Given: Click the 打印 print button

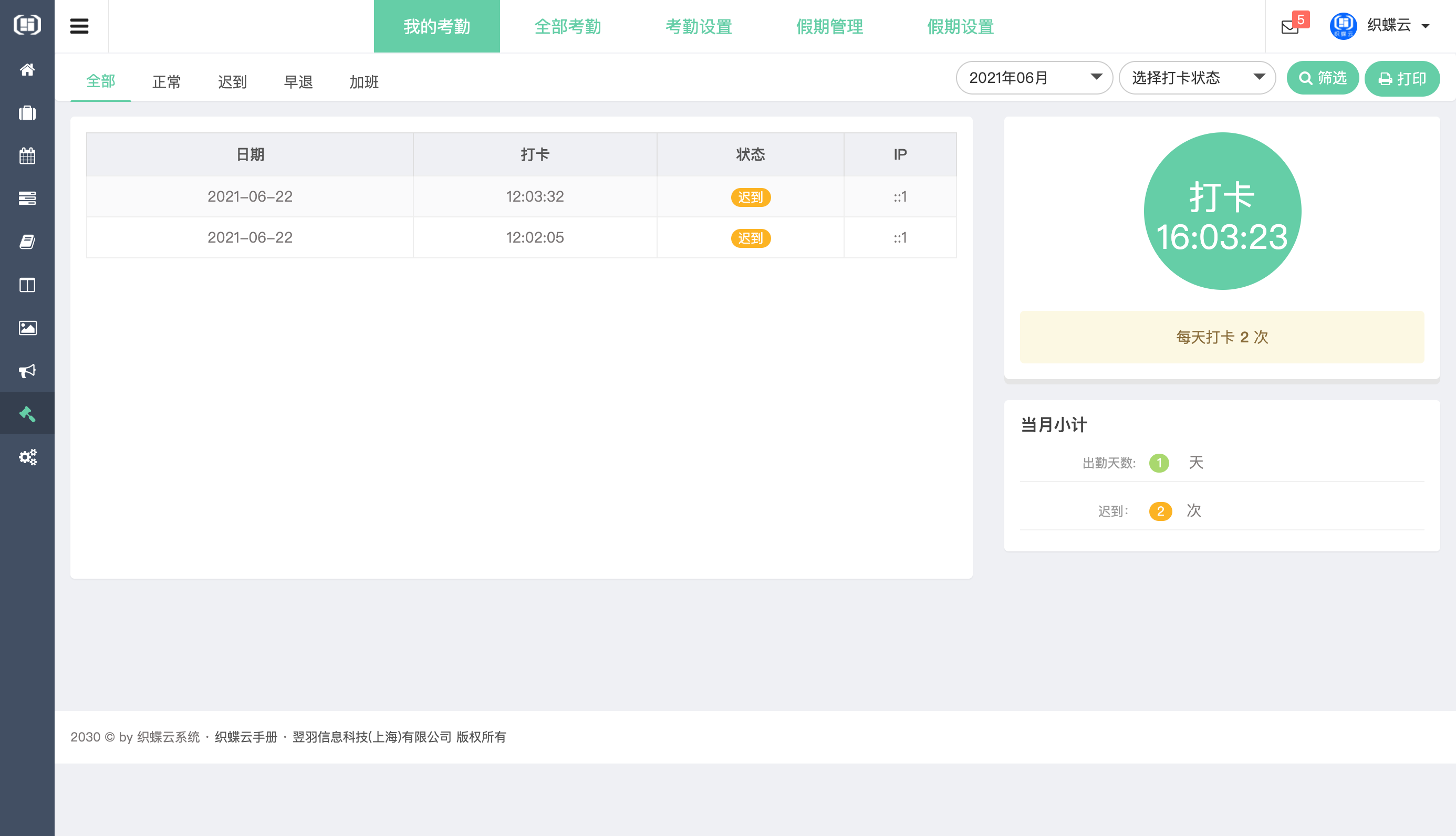Looking at the screenshot, I should tap(1401, 79).
